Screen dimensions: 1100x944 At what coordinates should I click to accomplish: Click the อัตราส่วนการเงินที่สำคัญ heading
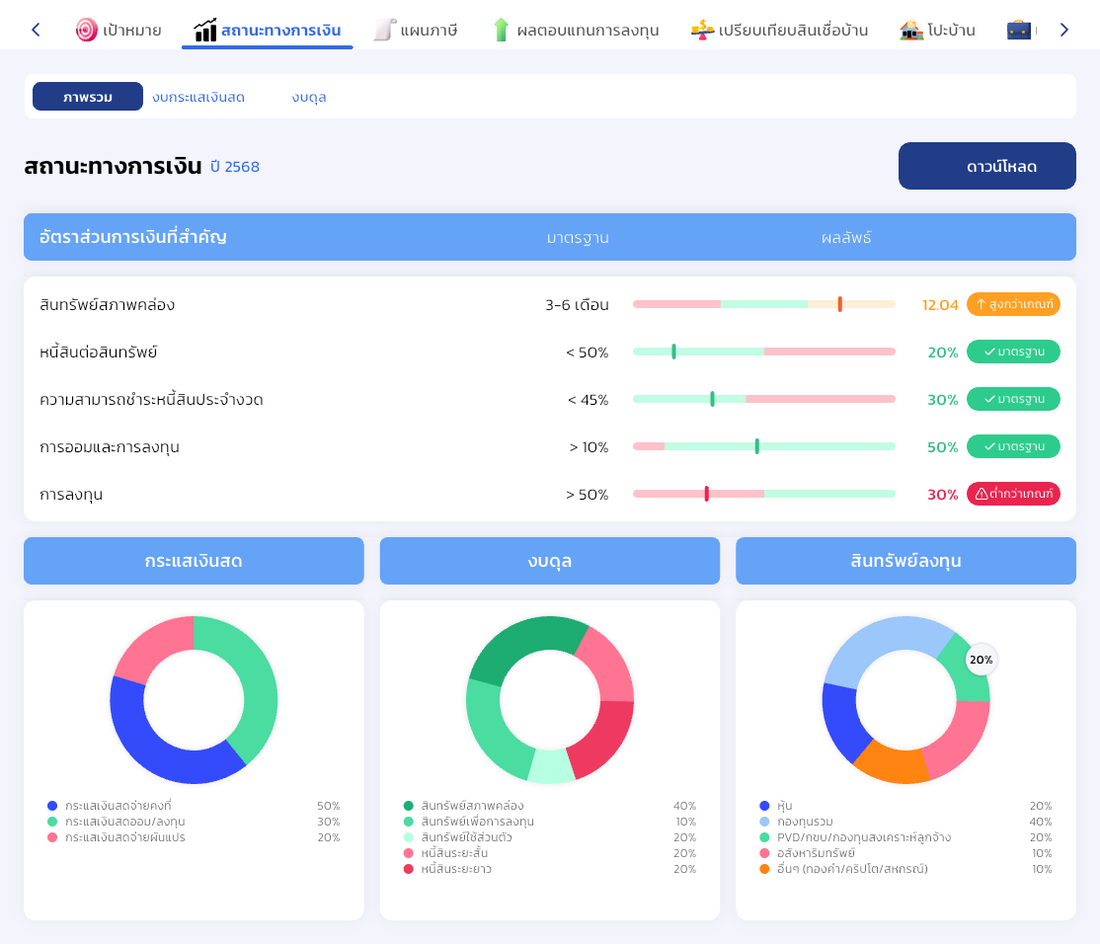tap(133, 237)
